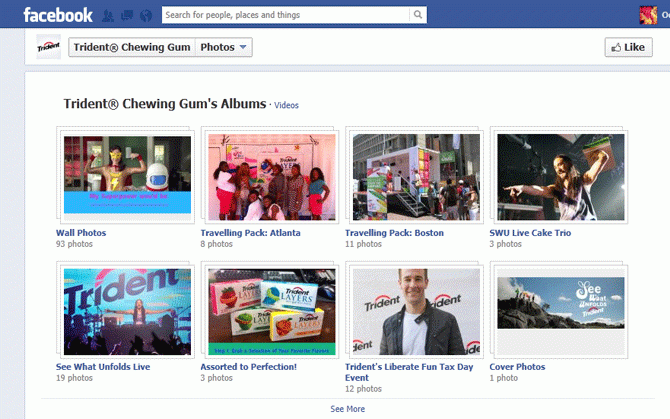
Task: Click the '8 photos' text under Atlanta
Action: [216, 244]
